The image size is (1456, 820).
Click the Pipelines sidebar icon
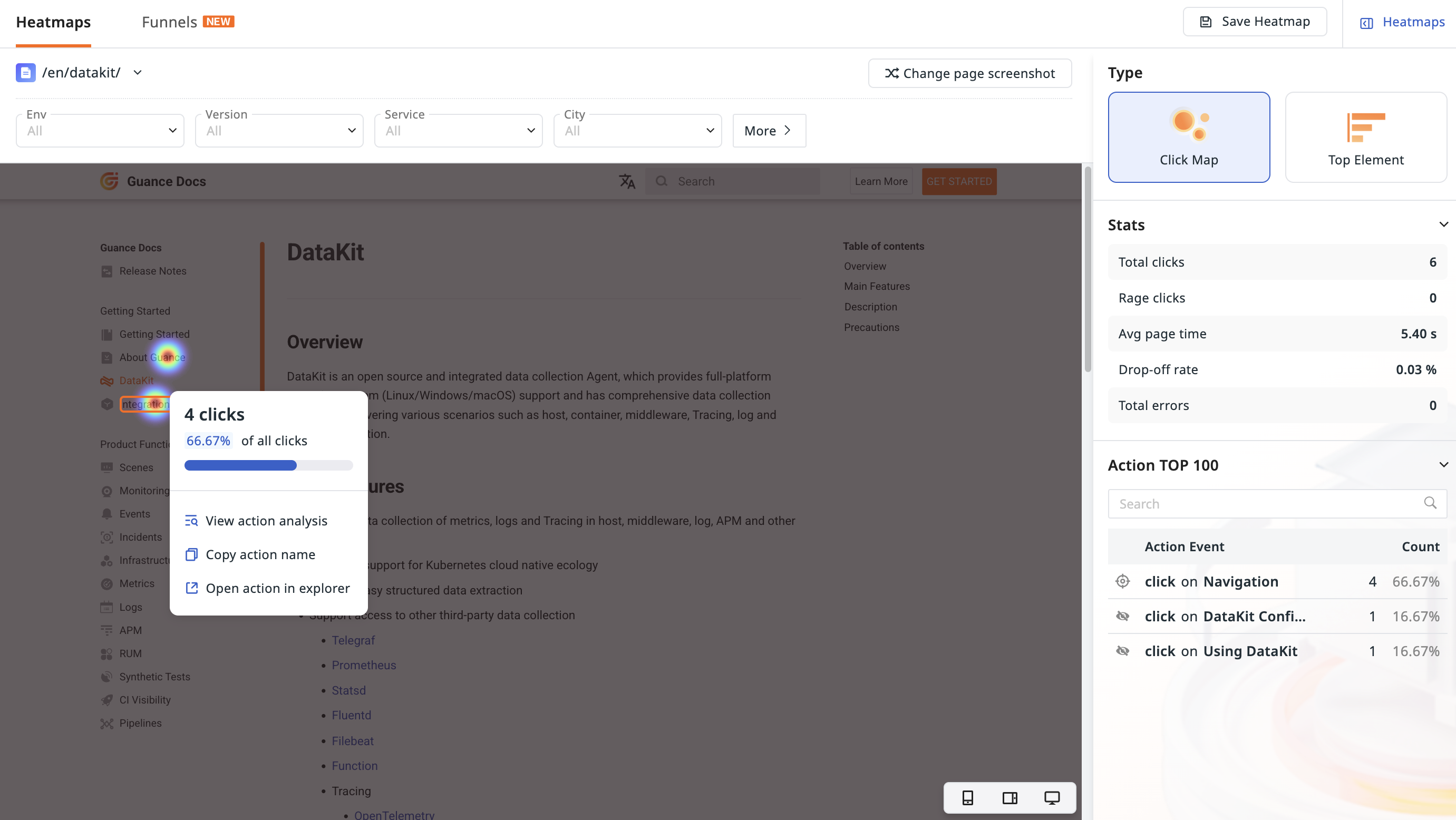pos(107,723)
